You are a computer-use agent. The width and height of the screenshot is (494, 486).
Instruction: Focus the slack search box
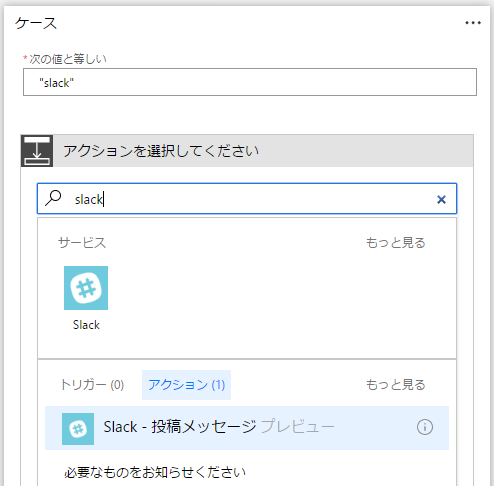(x=247, y=199)
